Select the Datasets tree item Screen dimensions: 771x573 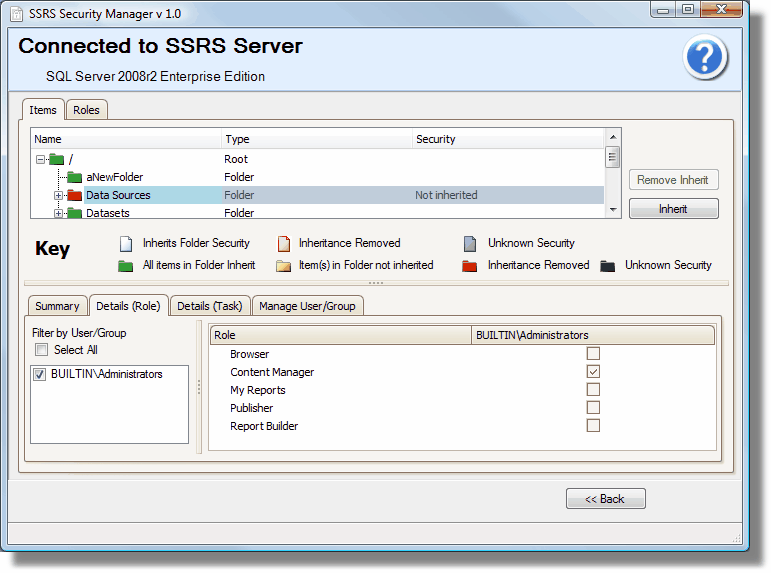tap(108, 213)
